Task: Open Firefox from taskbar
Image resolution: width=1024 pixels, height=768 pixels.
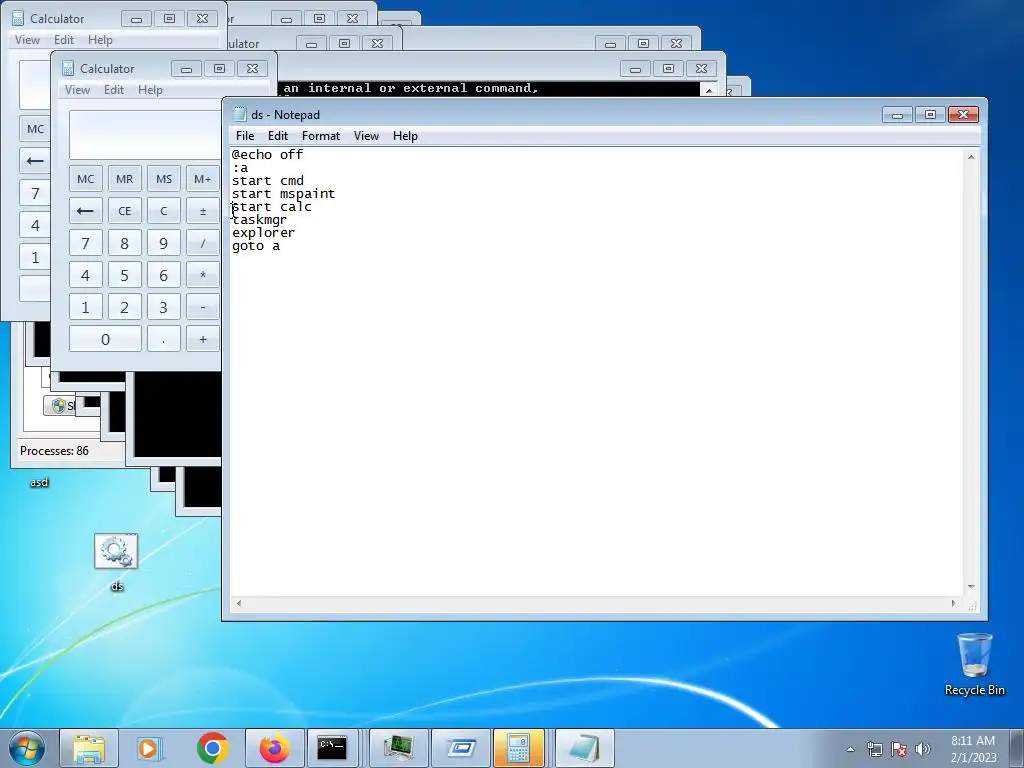Action: click(x=274, y=748)
